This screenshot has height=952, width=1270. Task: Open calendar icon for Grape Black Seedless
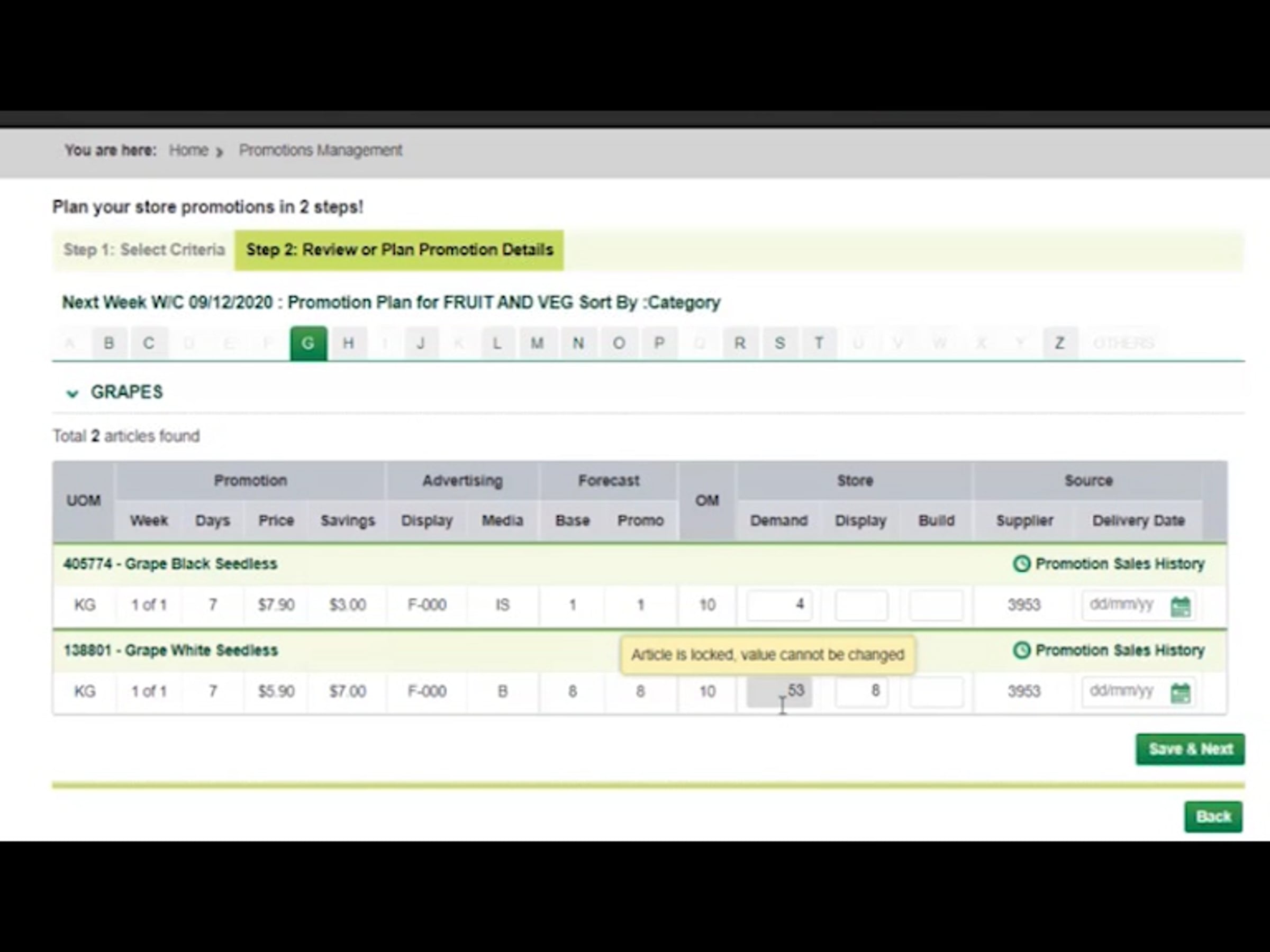pos(1180,606)
